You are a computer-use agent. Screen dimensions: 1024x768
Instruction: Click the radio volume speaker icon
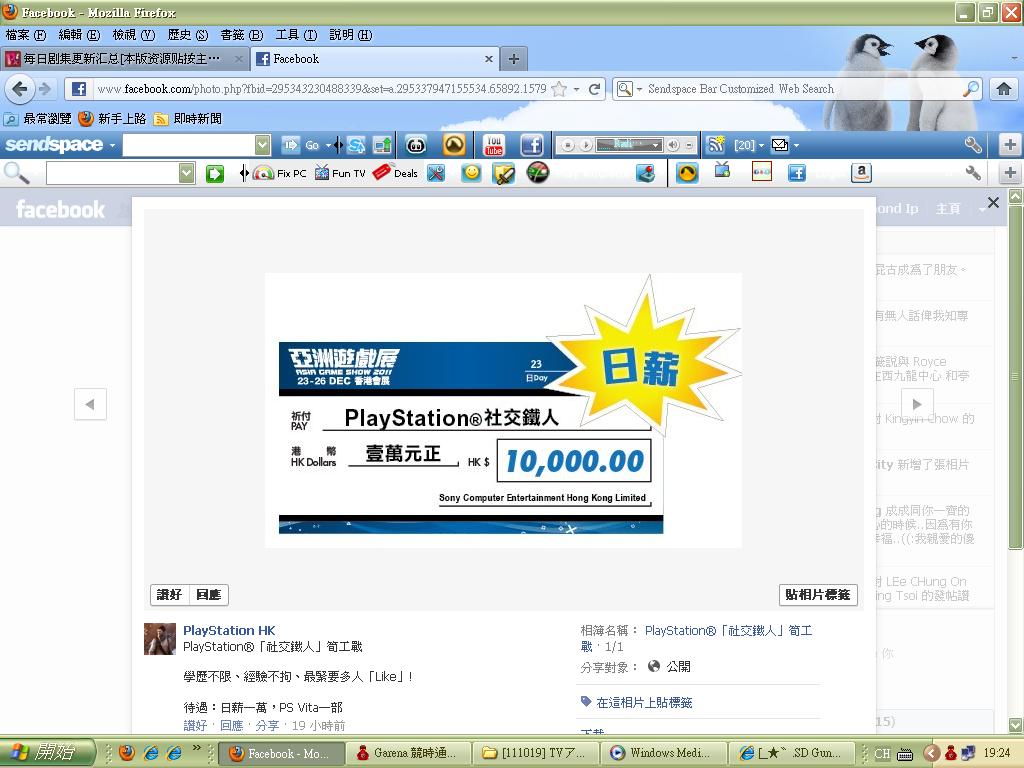click(x=673, y=145)
